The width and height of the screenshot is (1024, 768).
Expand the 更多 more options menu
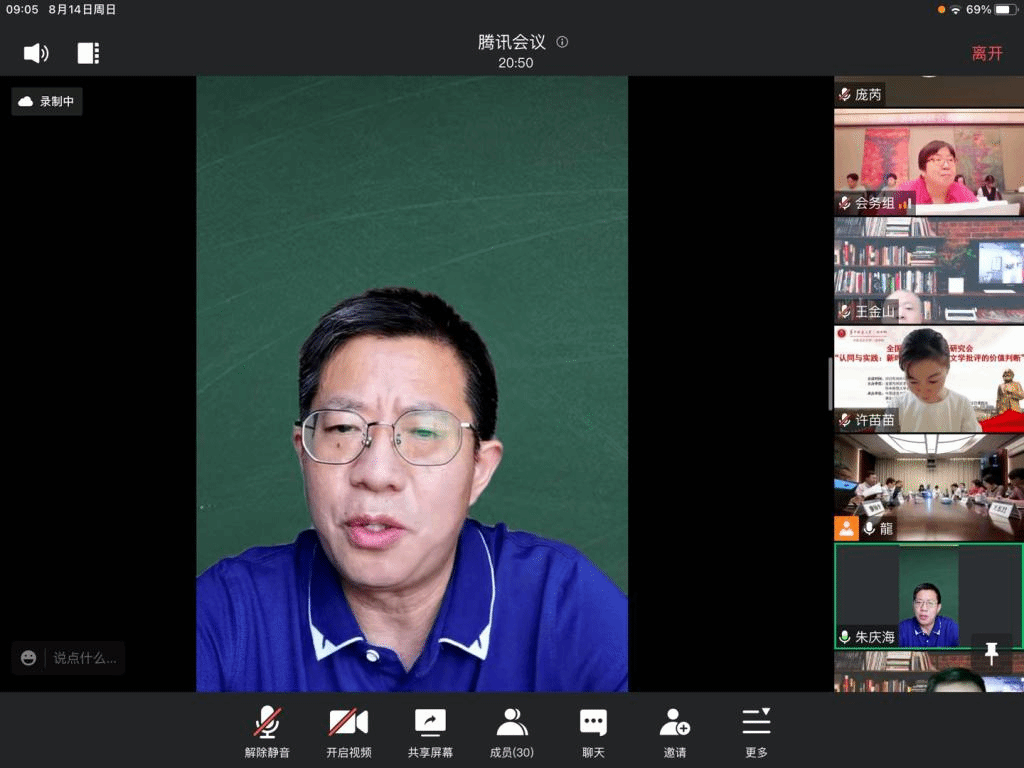click(x=756, y=732)
